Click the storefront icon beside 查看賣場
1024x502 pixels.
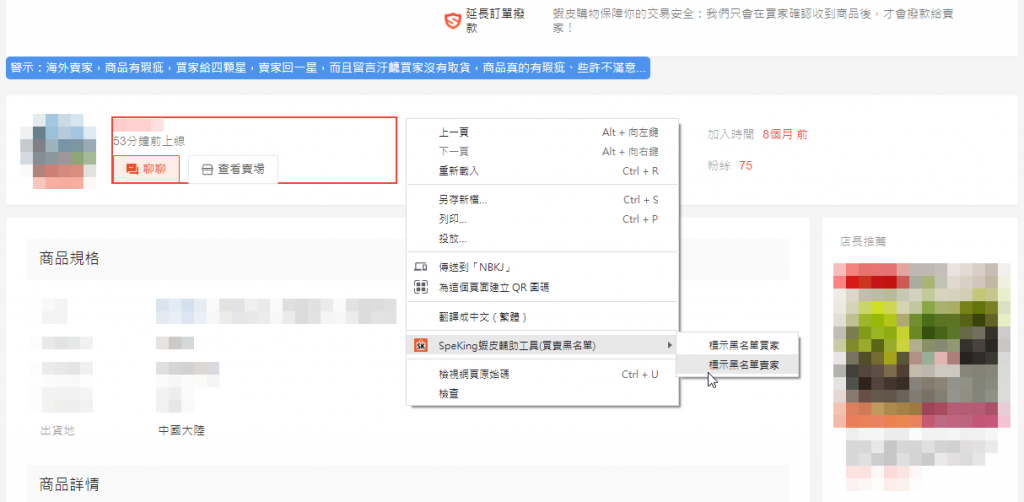click(207, 170)
